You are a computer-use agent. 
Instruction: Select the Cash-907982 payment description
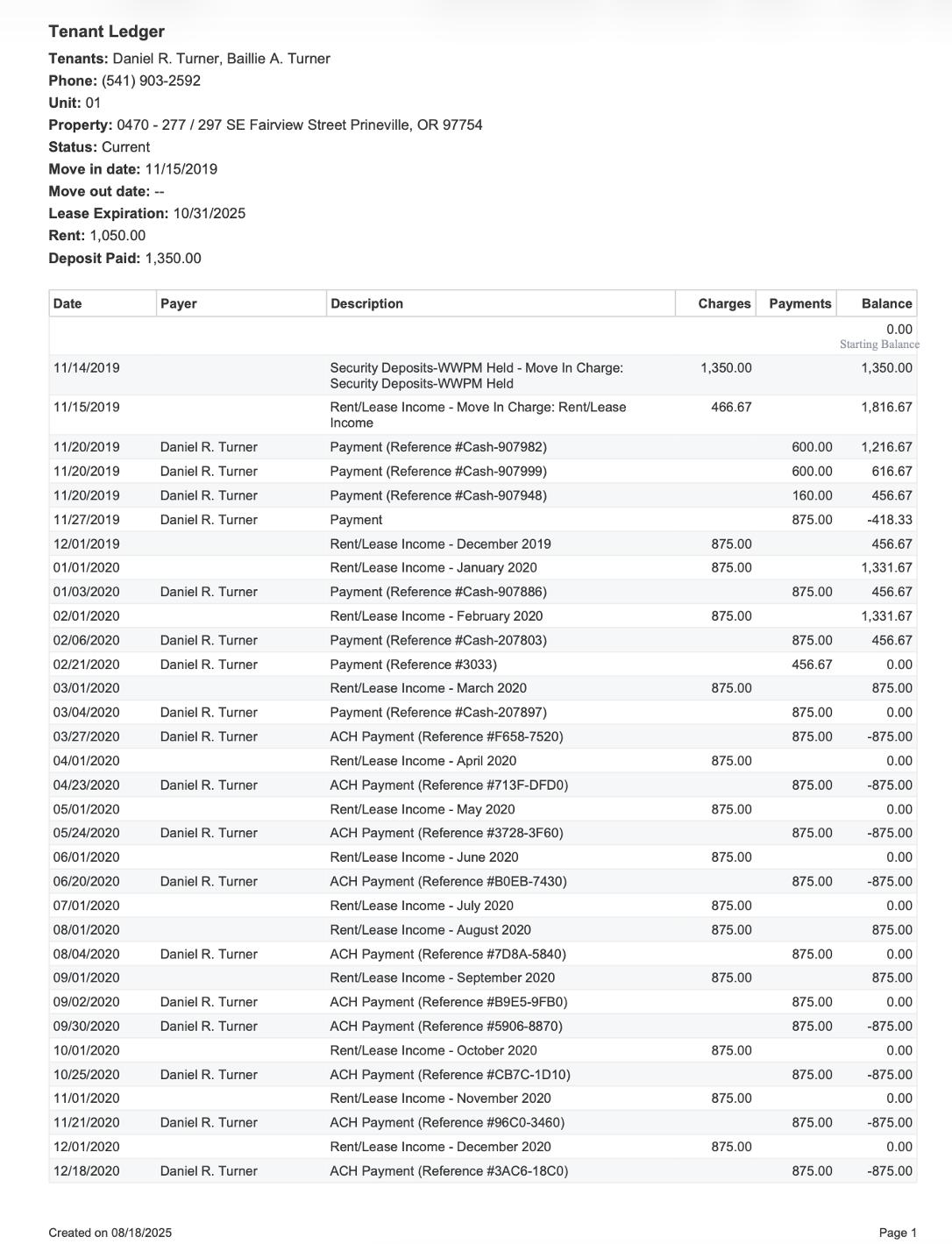click(x=438, y=447)
